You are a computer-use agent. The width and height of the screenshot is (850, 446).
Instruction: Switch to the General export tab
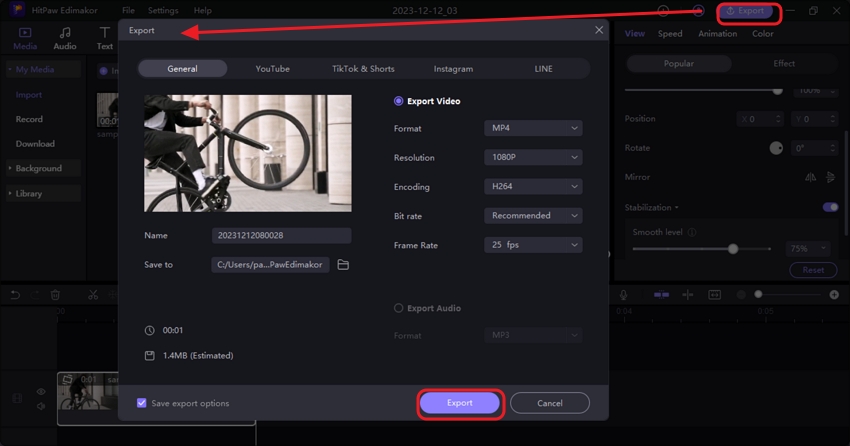tap(182, 69)
